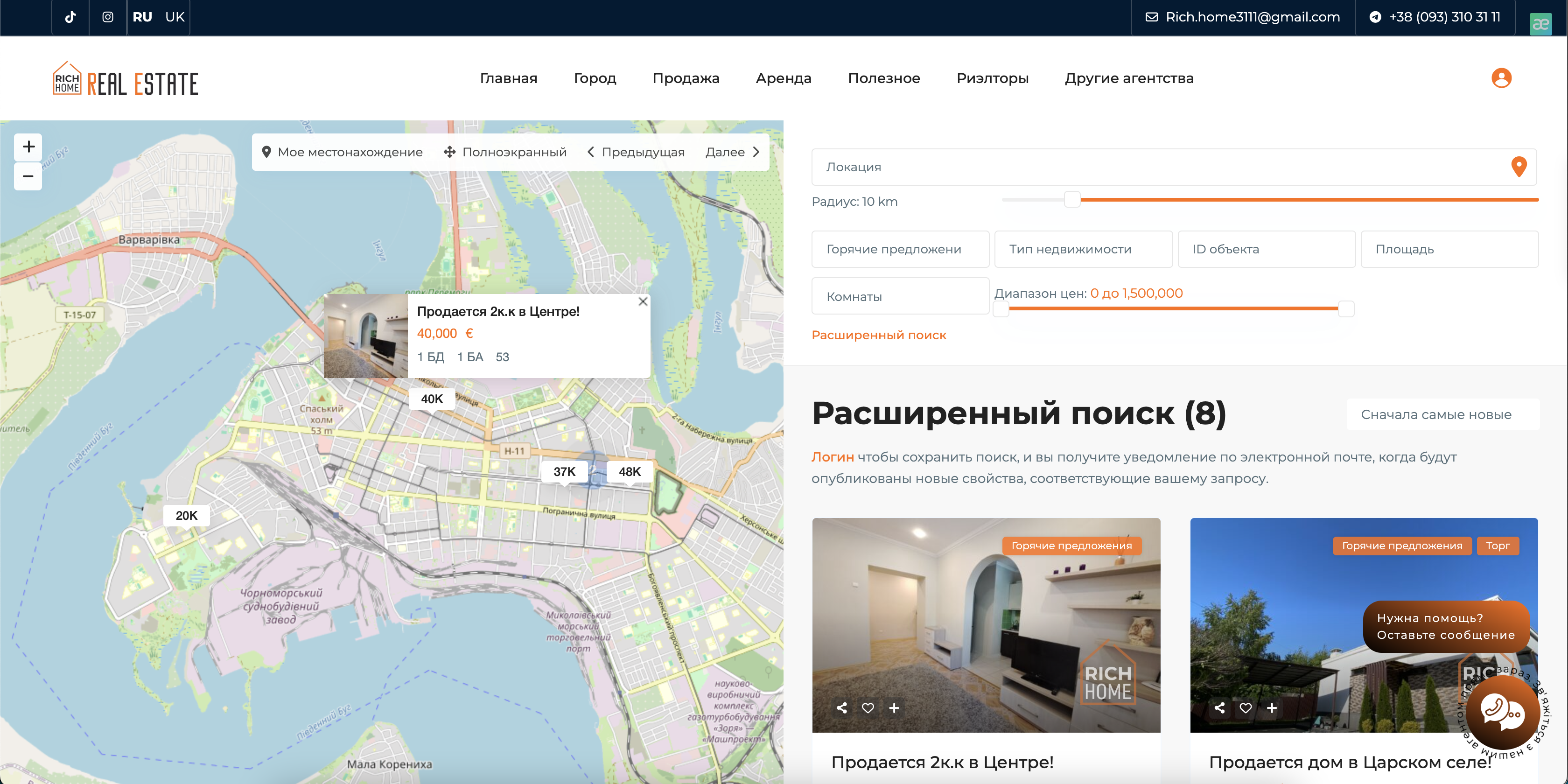Go to the Риэлторы menu item
Image resolution: width=1568 pixels, height=784 pixels.
(992, 78)
